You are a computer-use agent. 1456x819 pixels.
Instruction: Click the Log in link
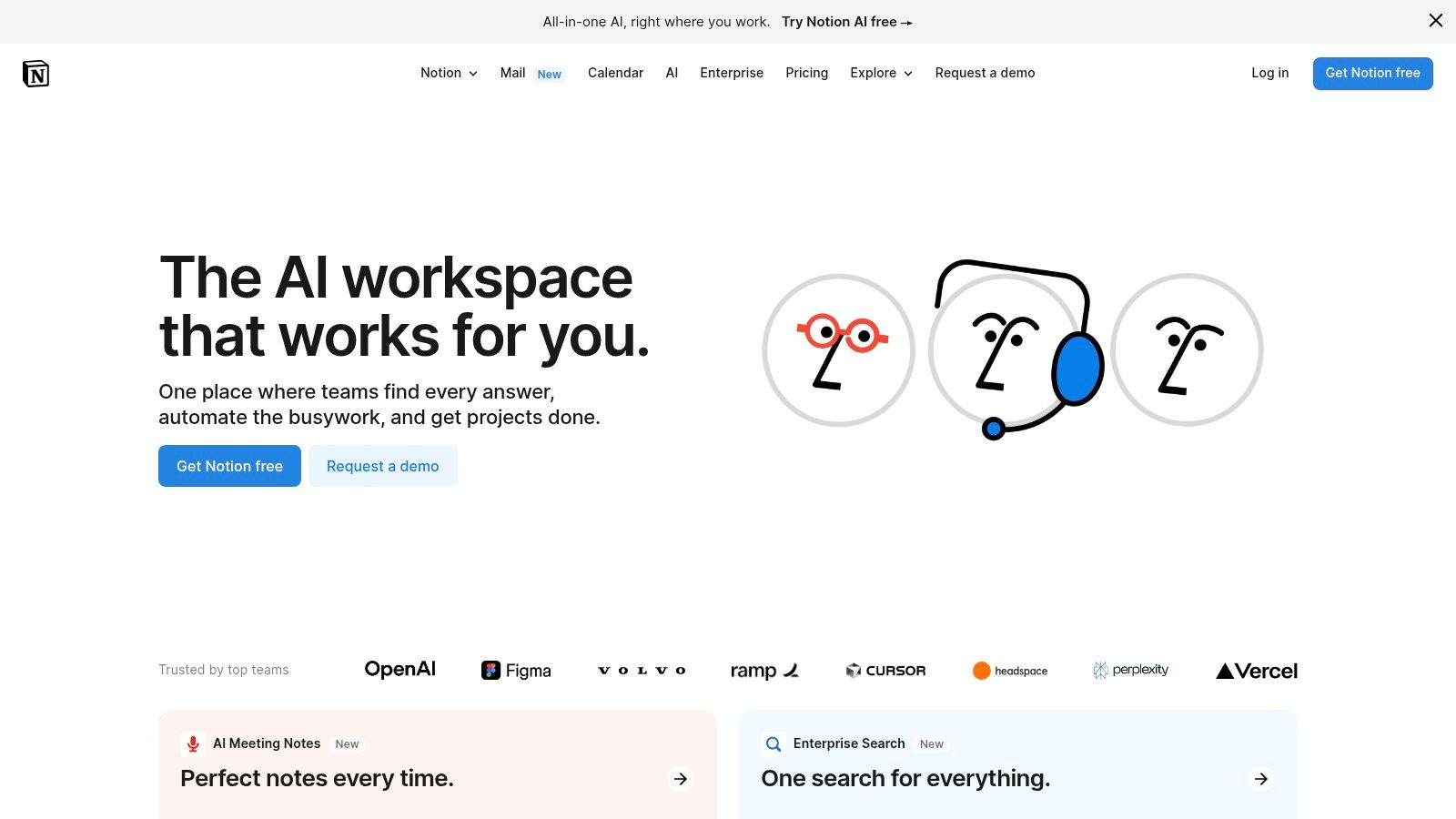[x=1269, y=73]
